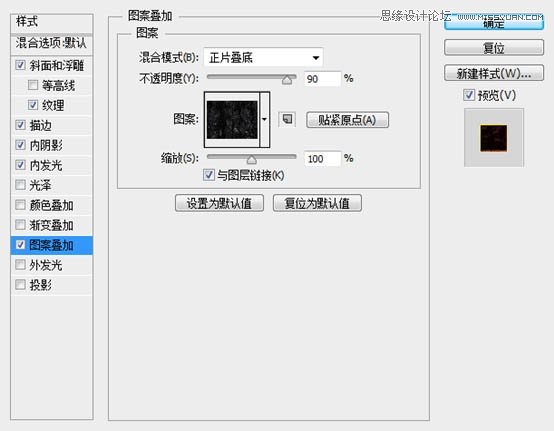
Task: Uncheck the 内阴影 checkbox
Action: pyautogui.click(x=20, y=145)
